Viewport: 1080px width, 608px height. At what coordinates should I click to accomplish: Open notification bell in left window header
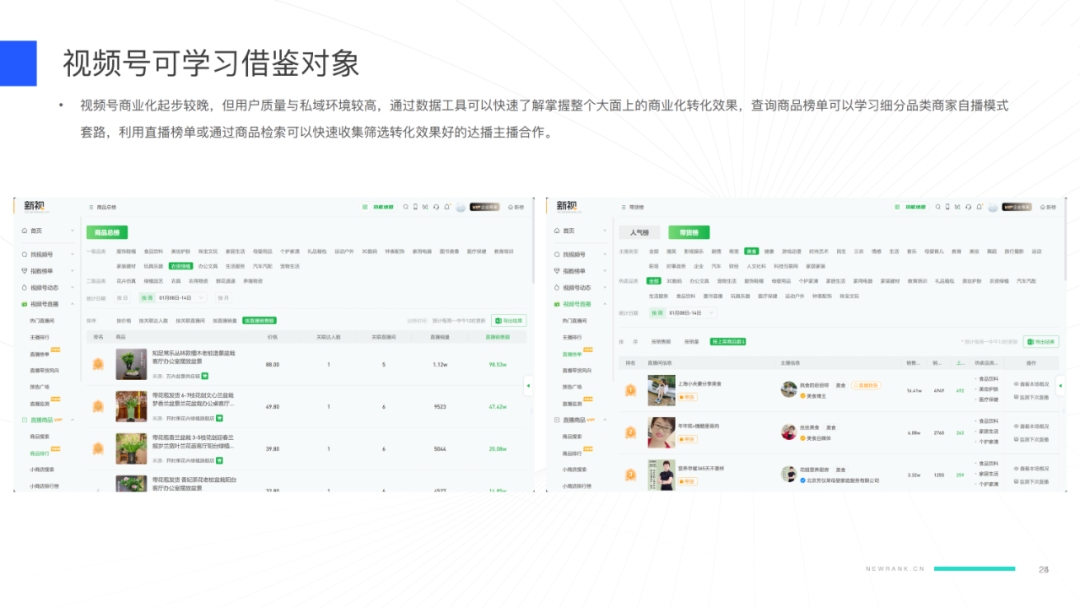click(x=447, y=207)
